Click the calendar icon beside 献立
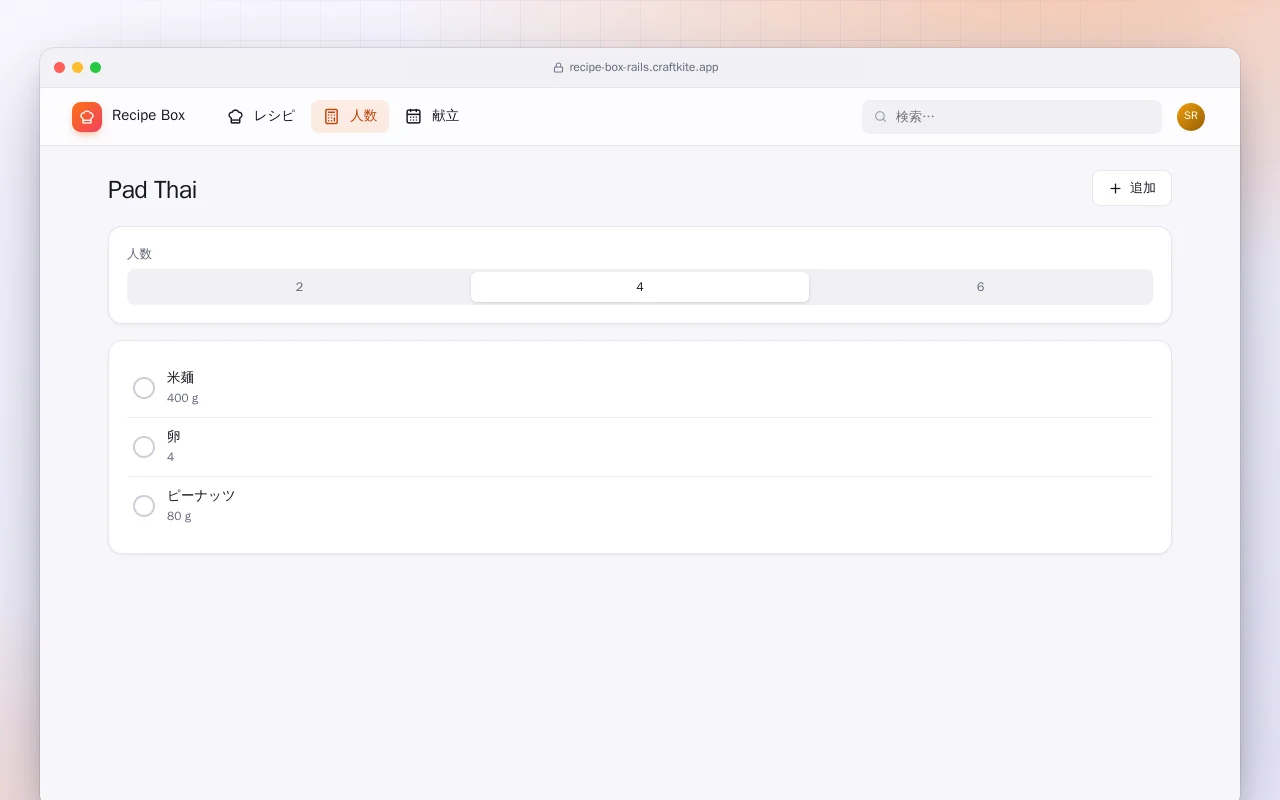Viewport: 1280px width, 800px height. 413,116
